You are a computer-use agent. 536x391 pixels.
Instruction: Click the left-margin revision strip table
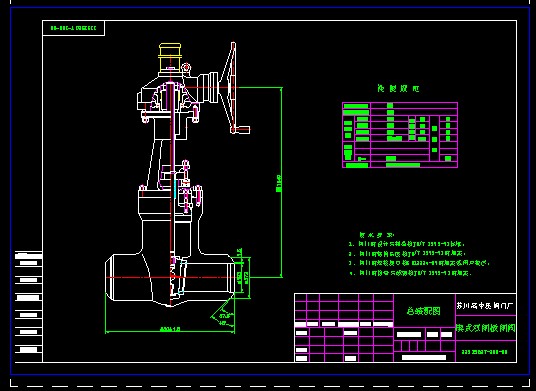[x=29, y=306]
